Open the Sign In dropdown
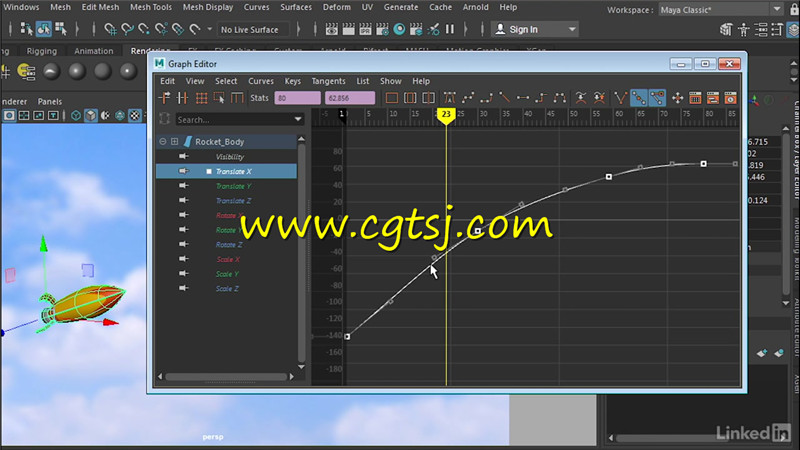This screenshot has width=800, height=450. click(x=572, y=29)
